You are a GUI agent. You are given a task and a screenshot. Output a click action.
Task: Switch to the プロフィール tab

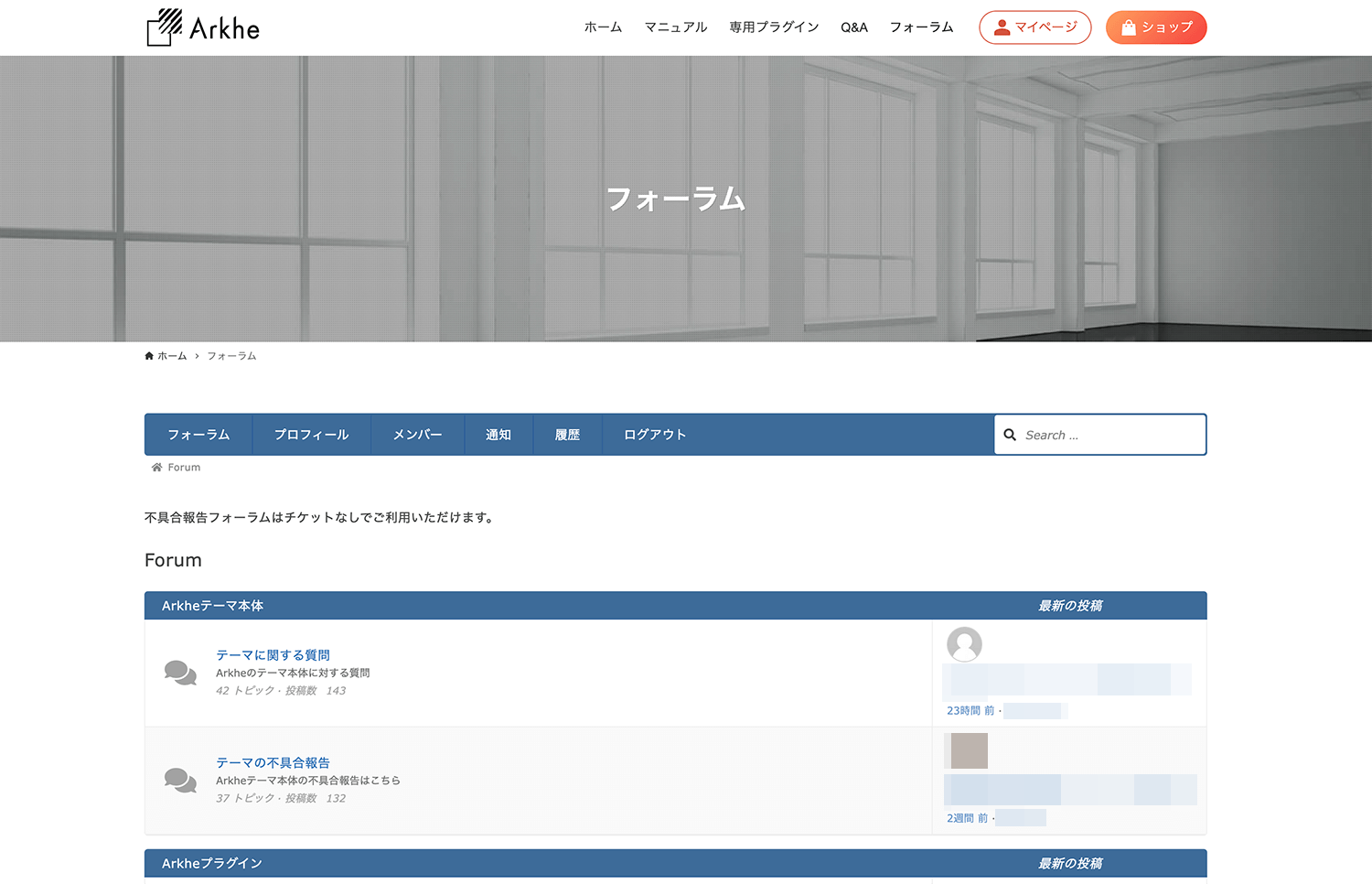tap(311, 435)
